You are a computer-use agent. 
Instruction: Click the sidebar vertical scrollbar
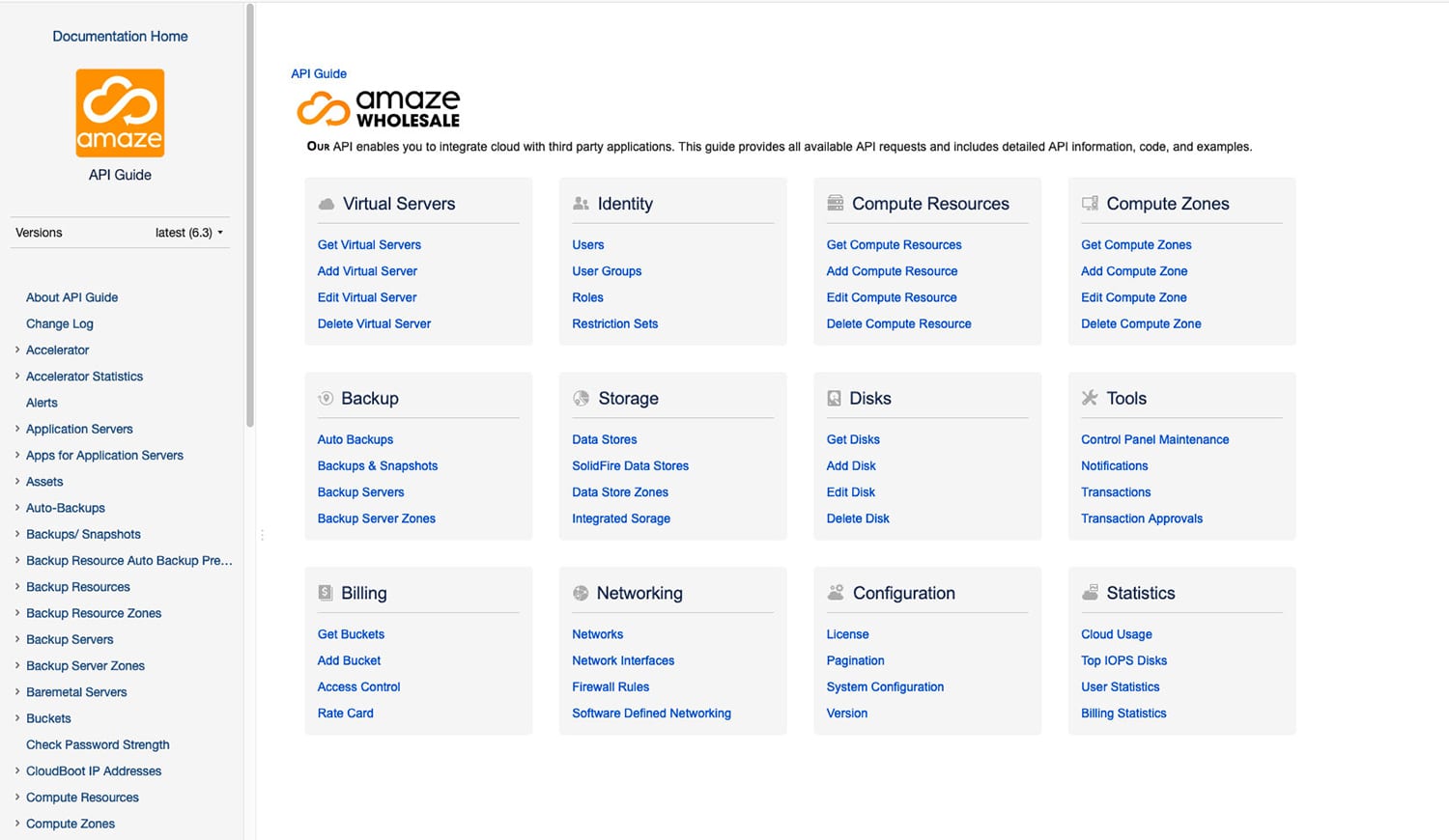250,212
